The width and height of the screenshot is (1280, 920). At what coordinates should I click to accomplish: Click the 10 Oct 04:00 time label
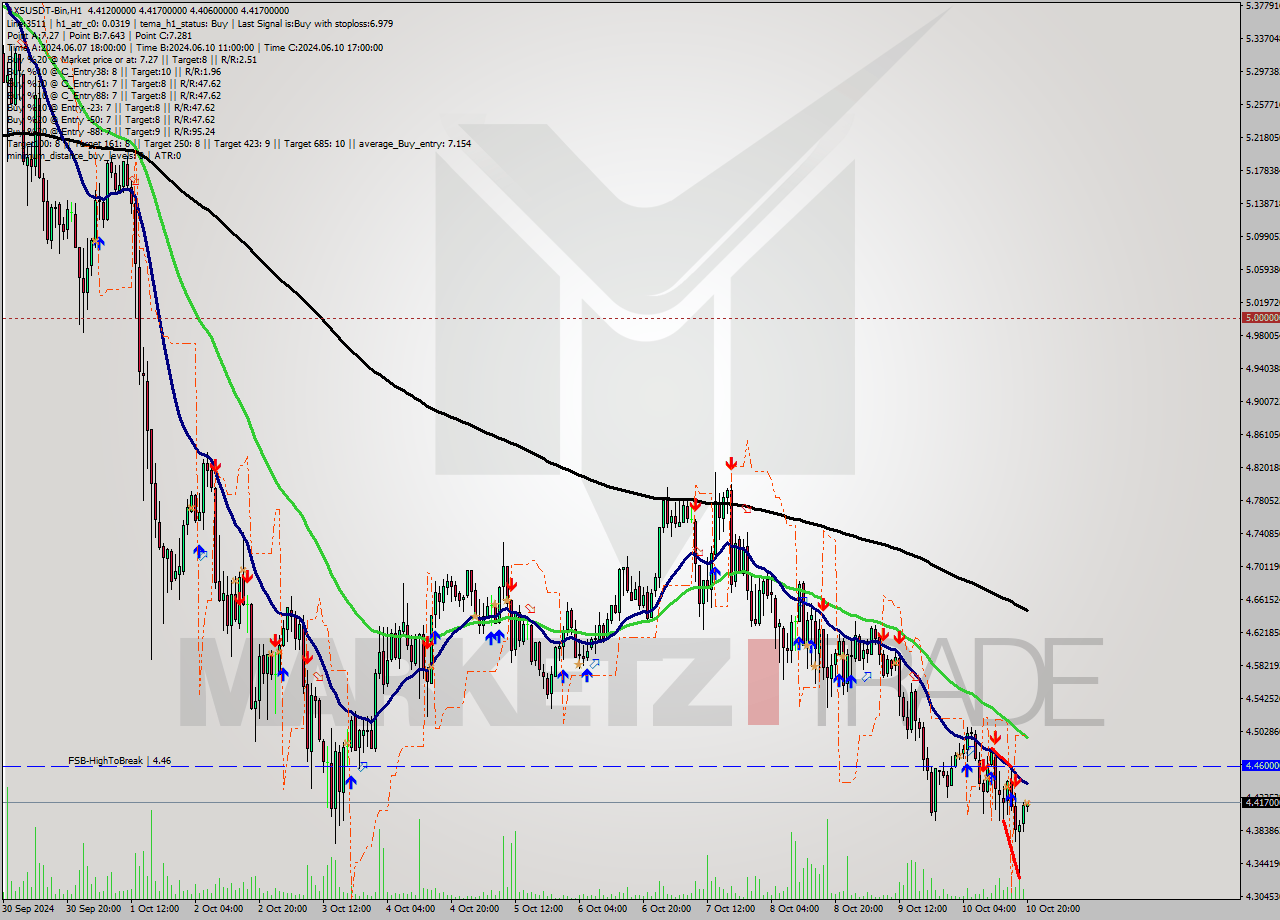(987, 909)
